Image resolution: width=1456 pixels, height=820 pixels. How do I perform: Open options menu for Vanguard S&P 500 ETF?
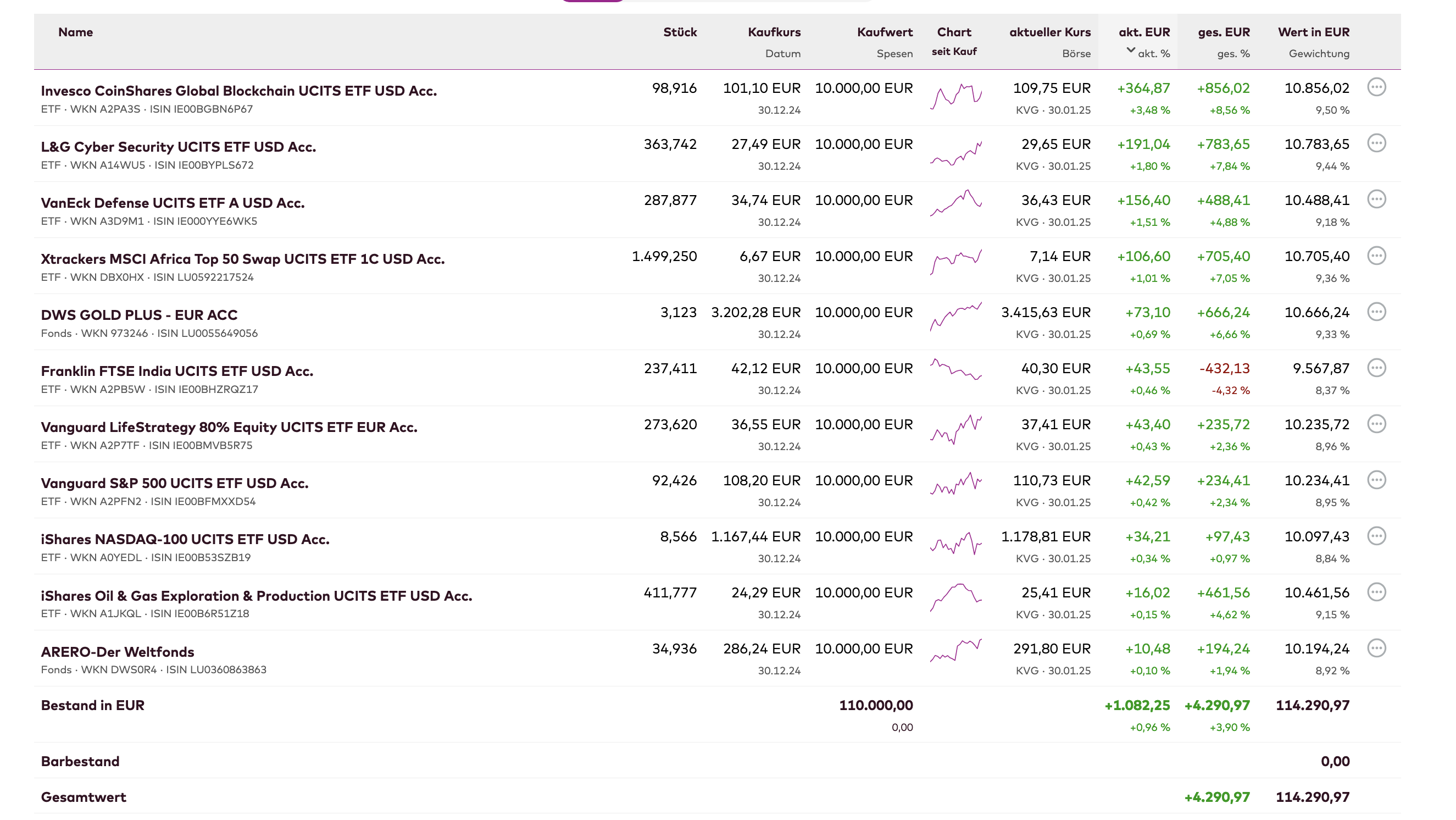1376,480
